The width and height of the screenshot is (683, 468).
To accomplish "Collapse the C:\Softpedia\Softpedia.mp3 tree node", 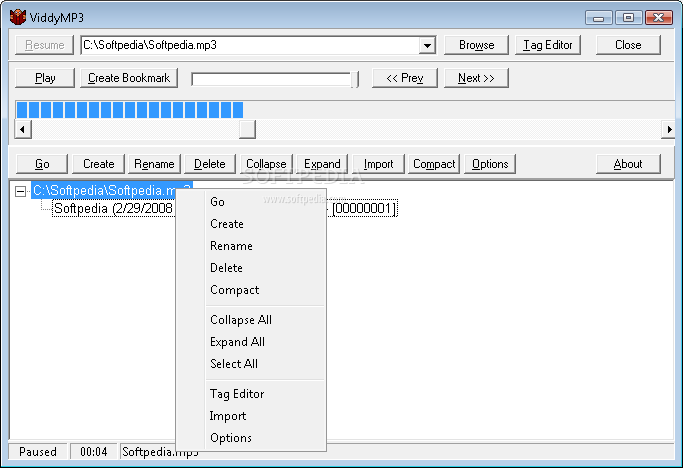I will click(x=20, y=191).
